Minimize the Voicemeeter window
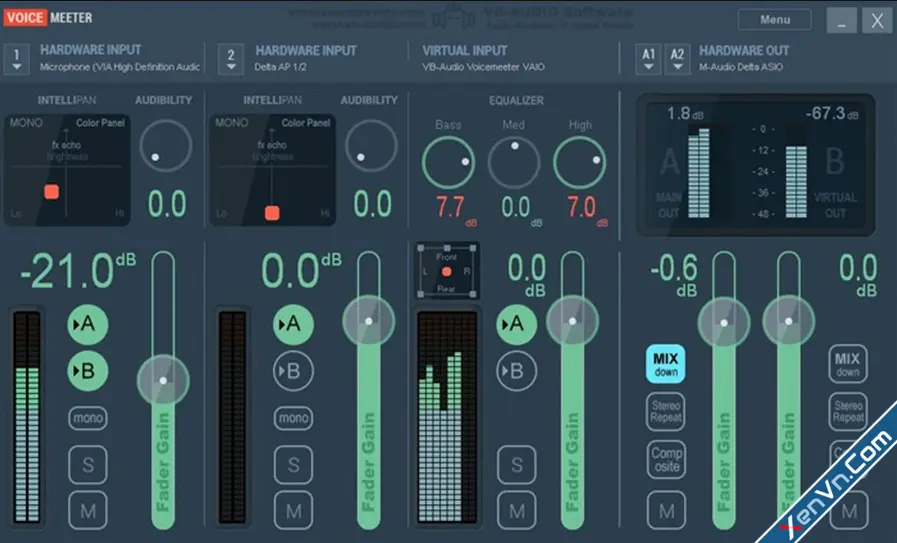897x543 pixels. (842, 21)
